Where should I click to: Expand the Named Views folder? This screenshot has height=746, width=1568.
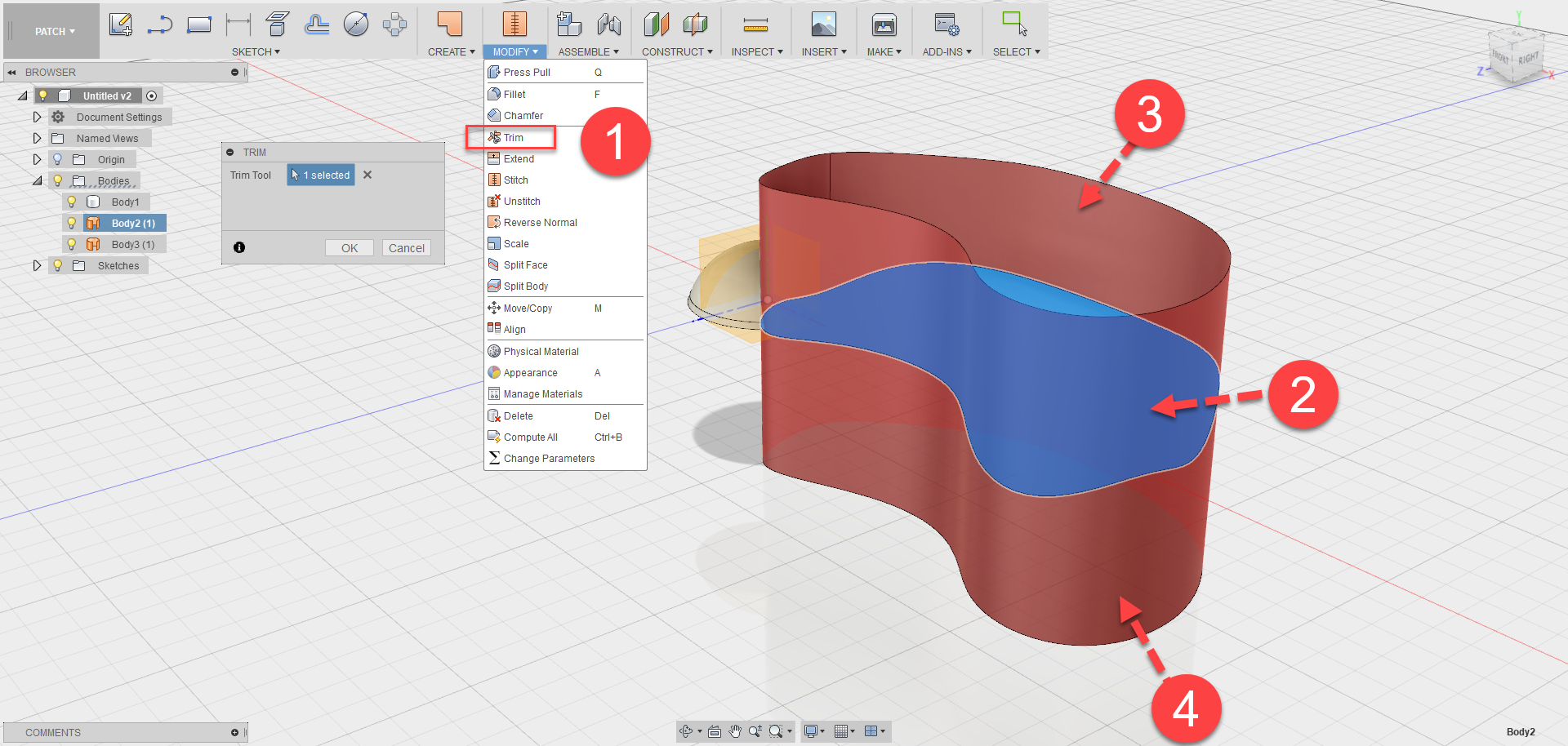(x=37, y=137)
